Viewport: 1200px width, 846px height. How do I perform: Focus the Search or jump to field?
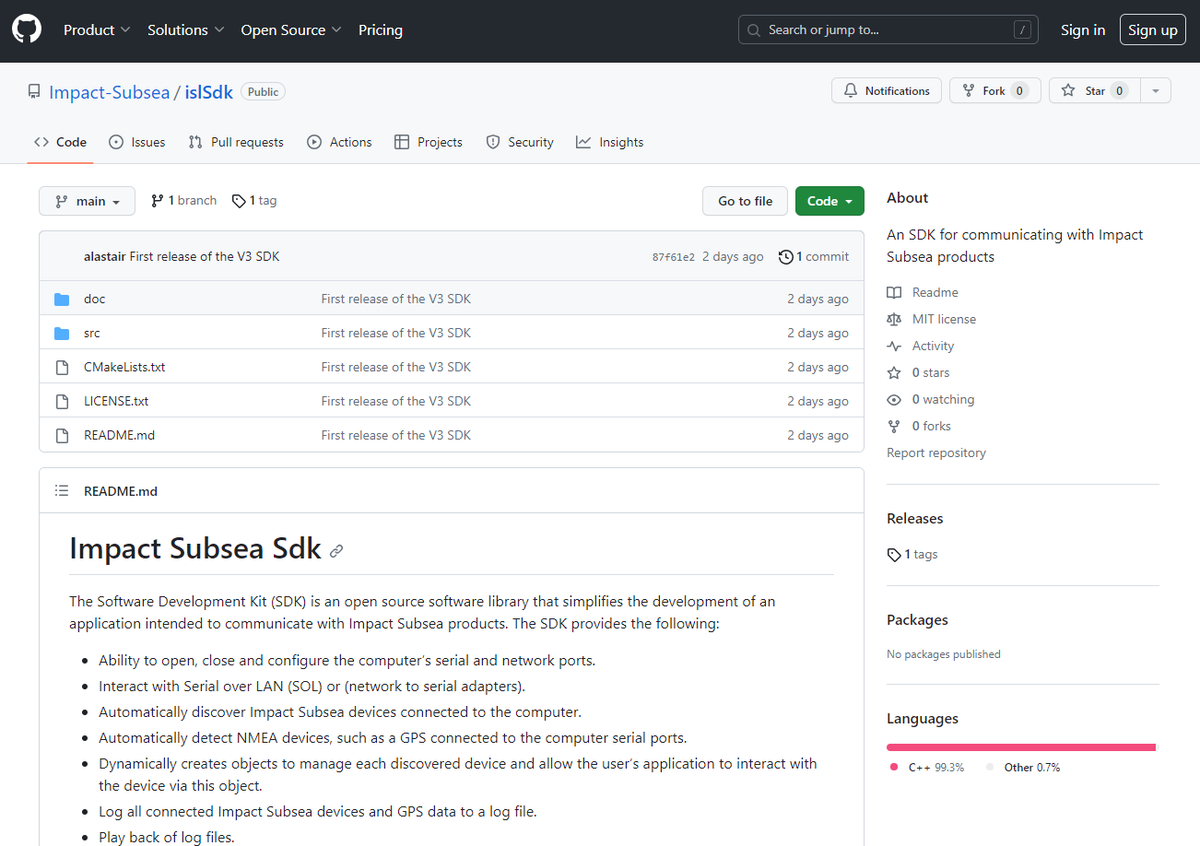click(888, 30)
